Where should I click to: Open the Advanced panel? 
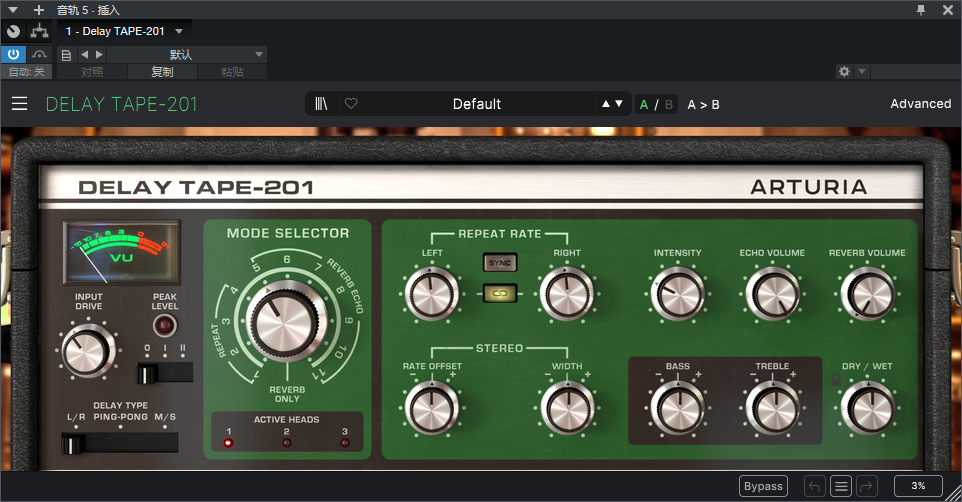(920, 104)
